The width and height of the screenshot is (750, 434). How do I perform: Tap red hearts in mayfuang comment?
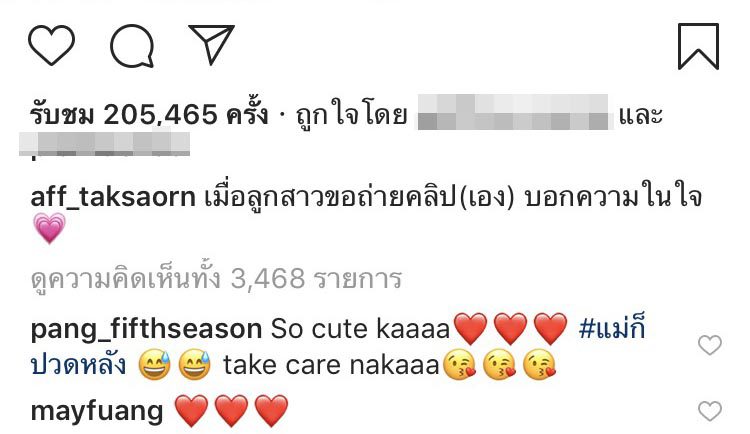pyautogui.click(x=232, y=411)
